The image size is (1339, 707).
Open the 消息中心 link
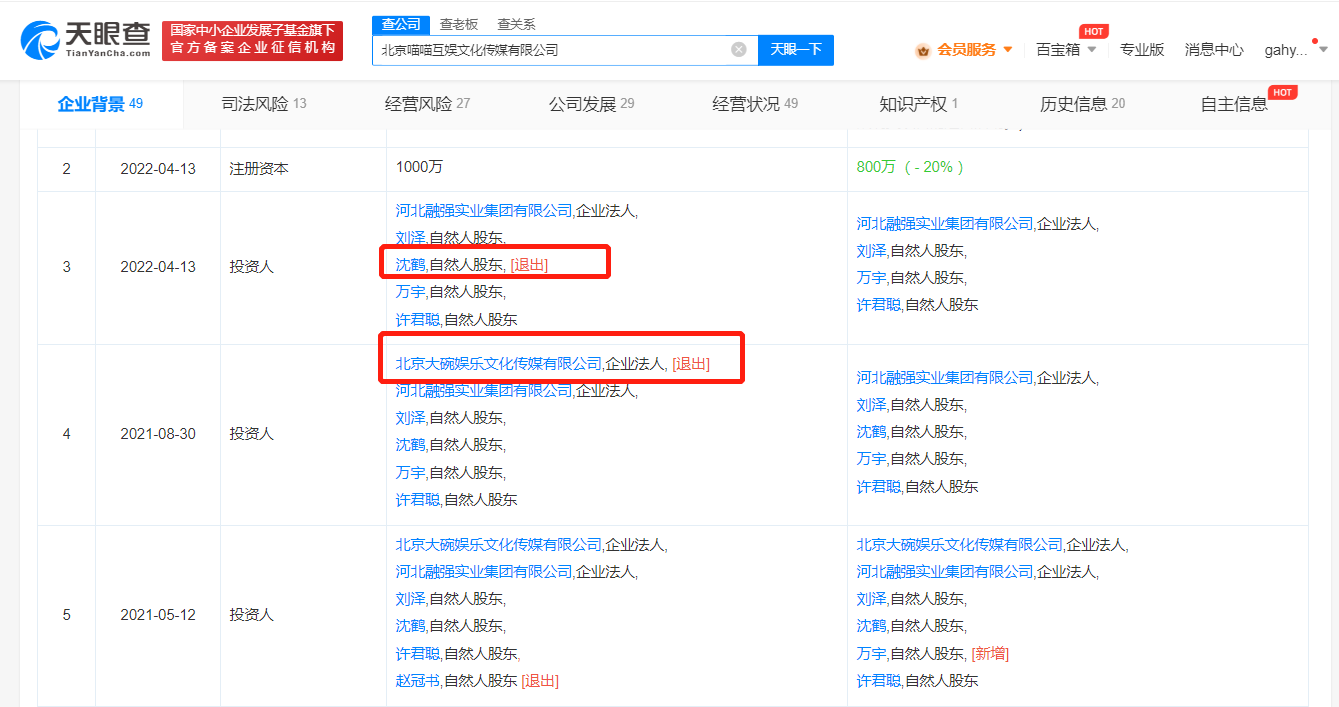click(x=1214, y=49)
